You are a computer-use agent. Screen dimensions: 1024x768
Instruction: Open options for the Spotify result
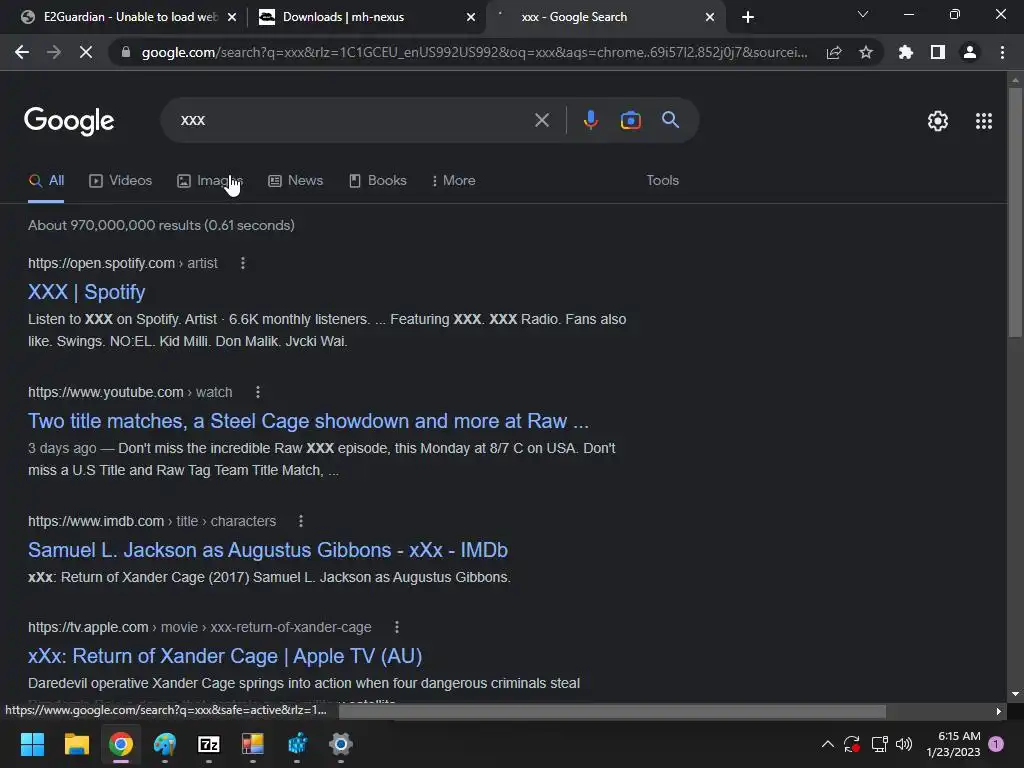coord(243,263)
